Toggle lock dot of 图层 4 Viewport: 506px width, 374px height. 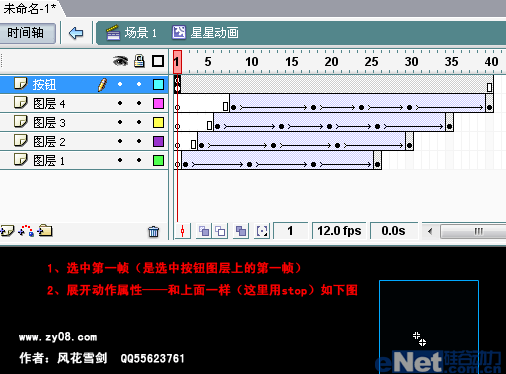point(139,103)
